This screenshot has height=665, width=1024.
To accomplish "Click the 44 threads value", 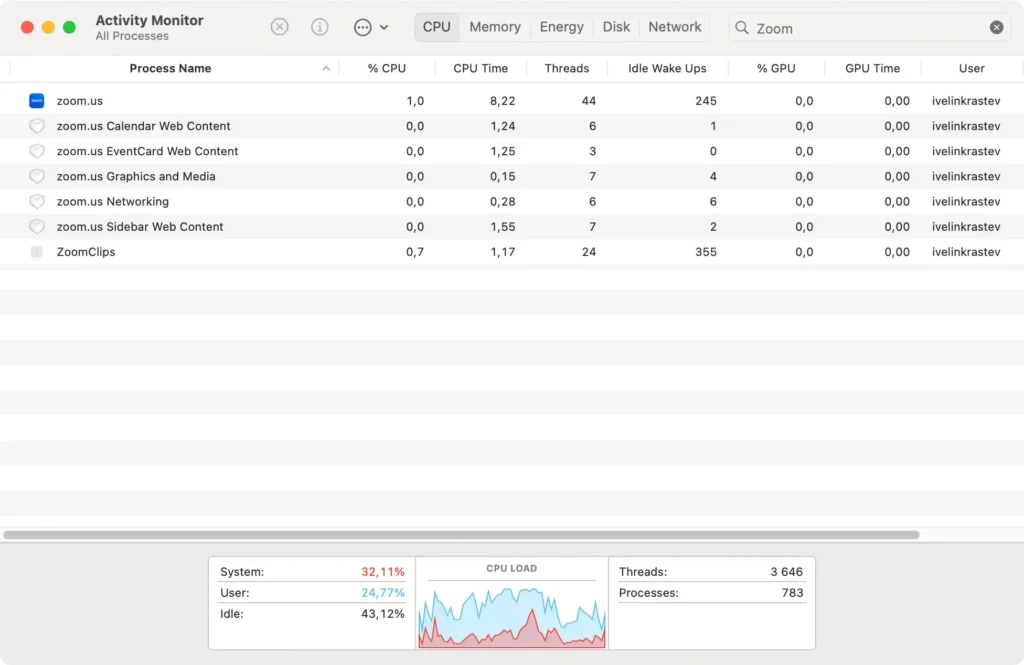I will pyautogui.click(x=588, y=101).
